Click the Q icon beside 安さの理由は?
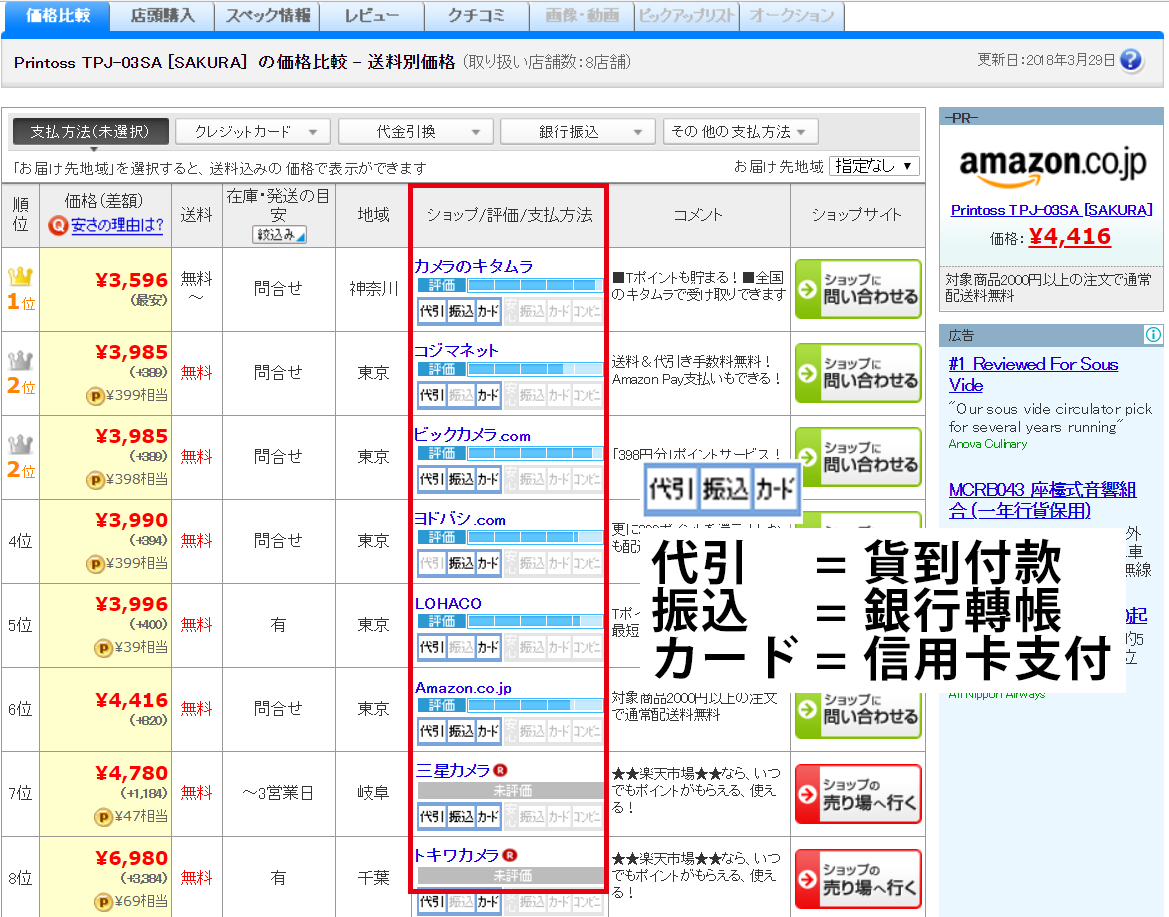The width and height of the screenshot is (1169, 917). 57,225
